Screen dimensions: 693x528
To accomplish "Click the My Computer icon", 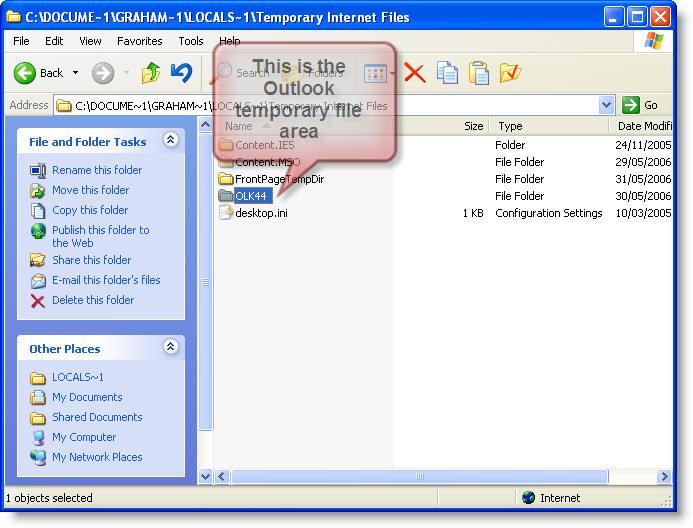I will click(38, 438).
